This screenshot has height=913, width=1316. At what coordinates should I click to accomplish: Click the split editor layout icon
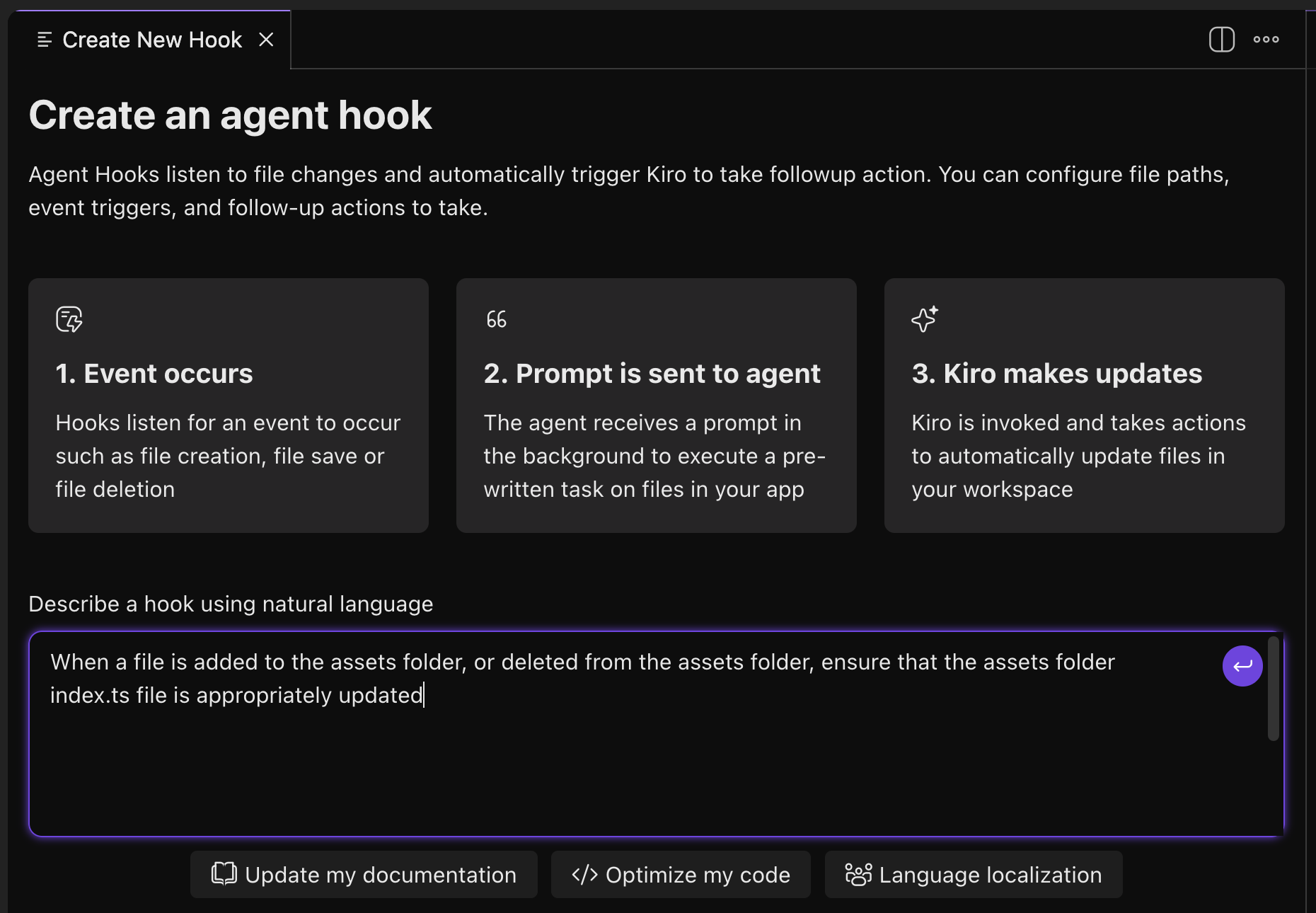(x=1221, y=40)
